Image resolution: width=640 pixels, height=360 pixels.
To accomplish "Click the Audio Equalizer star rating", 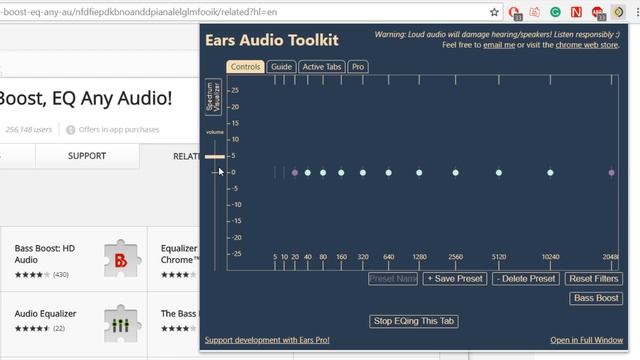I will pyautogui.click(x=33, y=328).
